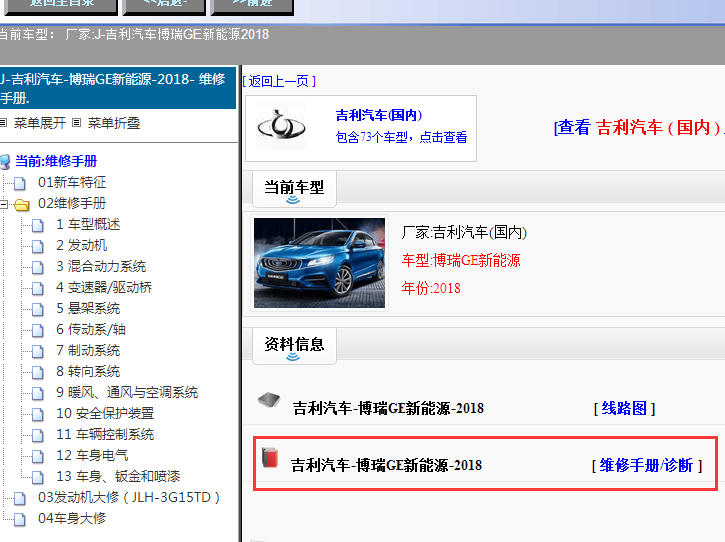Click the folder icon for 02维修手册
The width and height of the screenshot is (725, 542).
(21, 204)
